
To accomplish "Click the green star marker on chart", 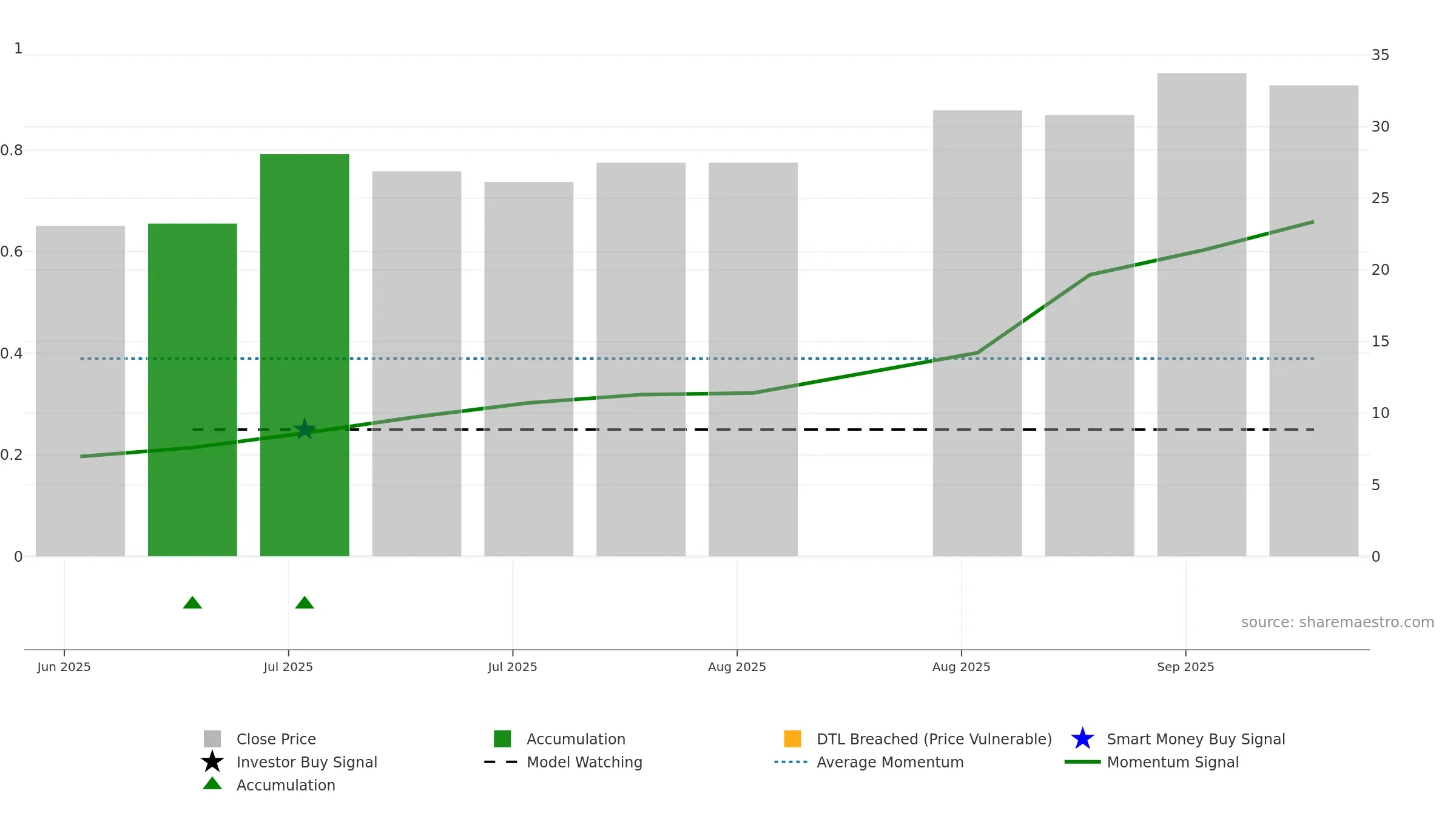I will (x=304, y=430).
